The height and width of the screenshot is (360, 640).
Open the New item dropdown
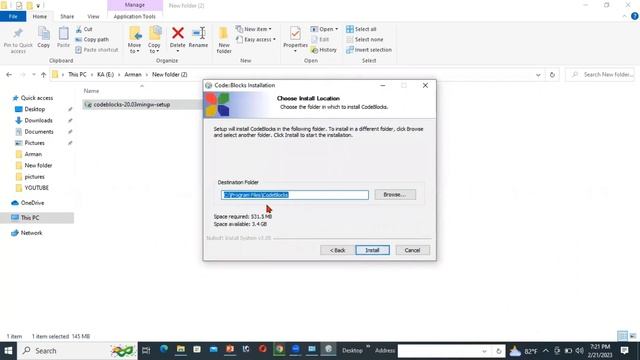pyautogui.click(x=253, y=29)
